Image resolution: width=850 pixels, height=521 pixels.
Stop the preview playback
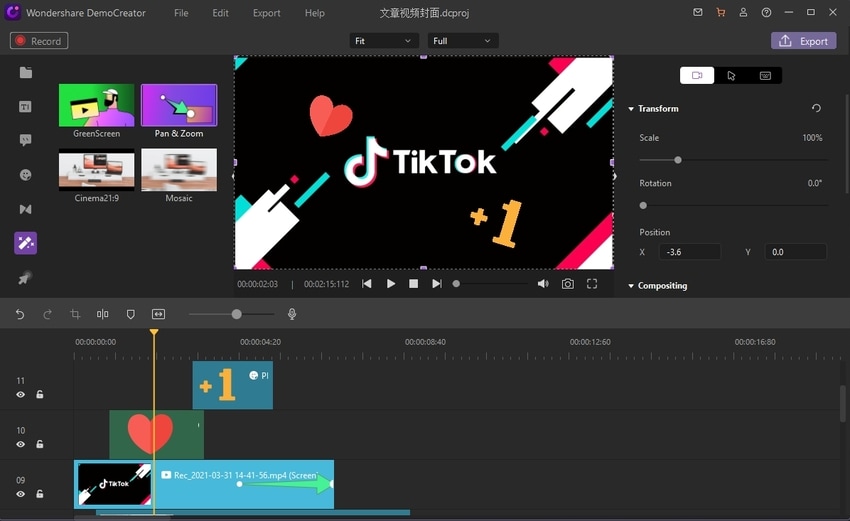[413, 284]
